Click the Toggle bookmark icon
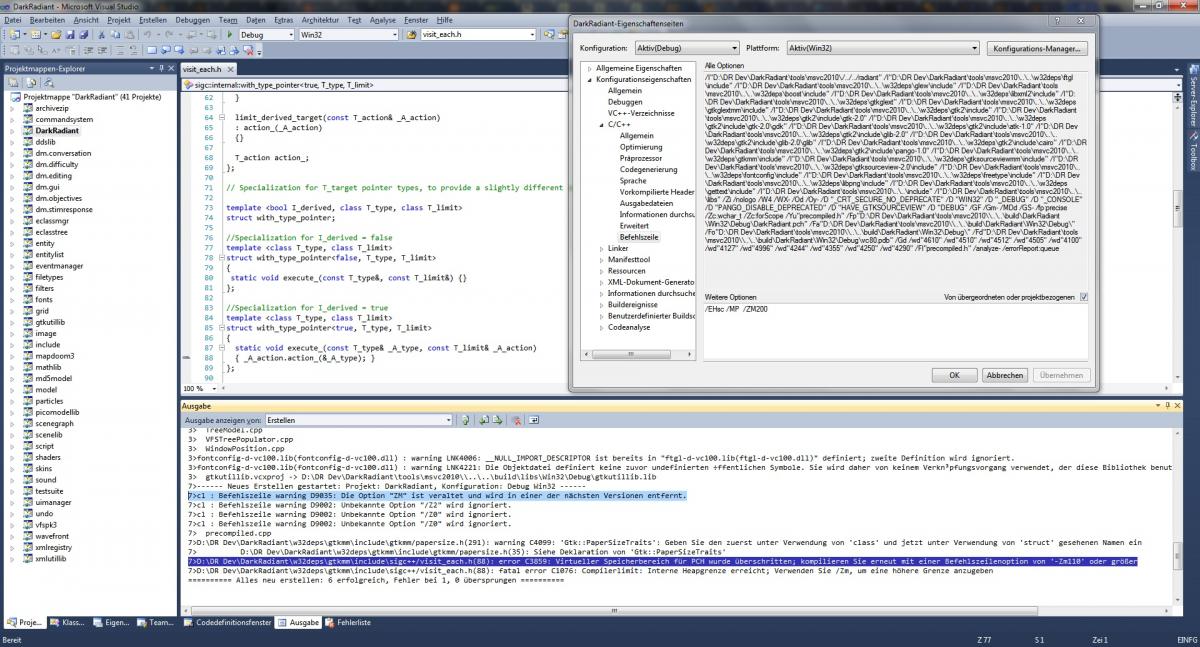Image resolution: width=1200 pixels, height=647 pixels. click(152, 50)
